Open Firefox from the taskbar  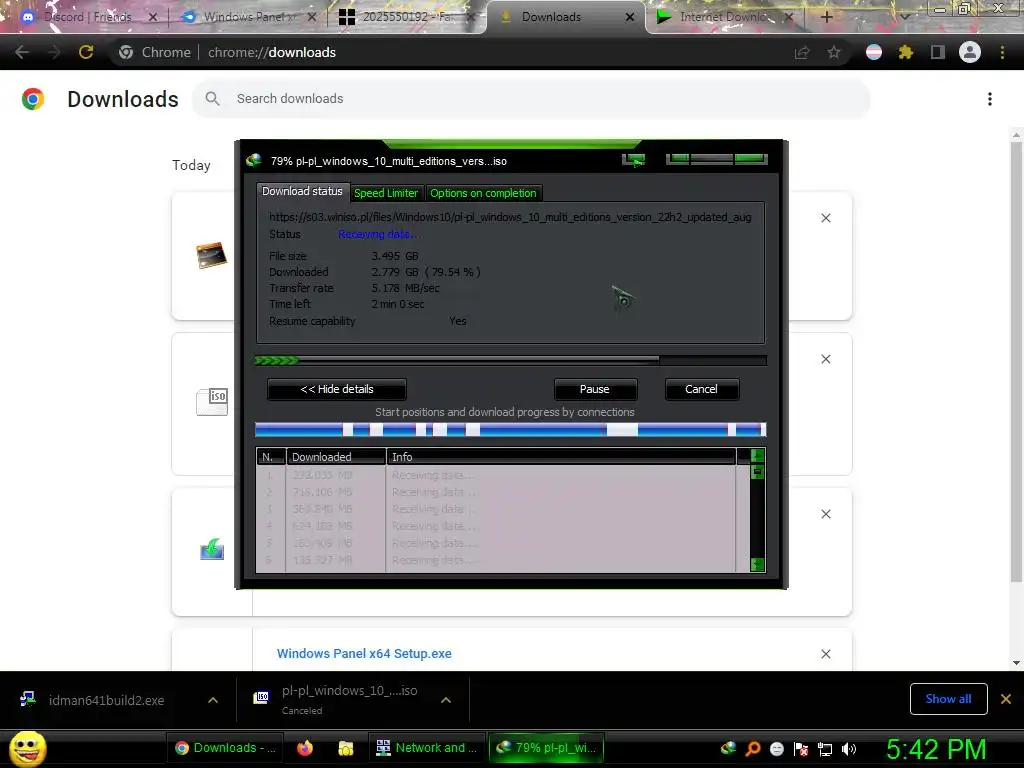coord(305,748)
